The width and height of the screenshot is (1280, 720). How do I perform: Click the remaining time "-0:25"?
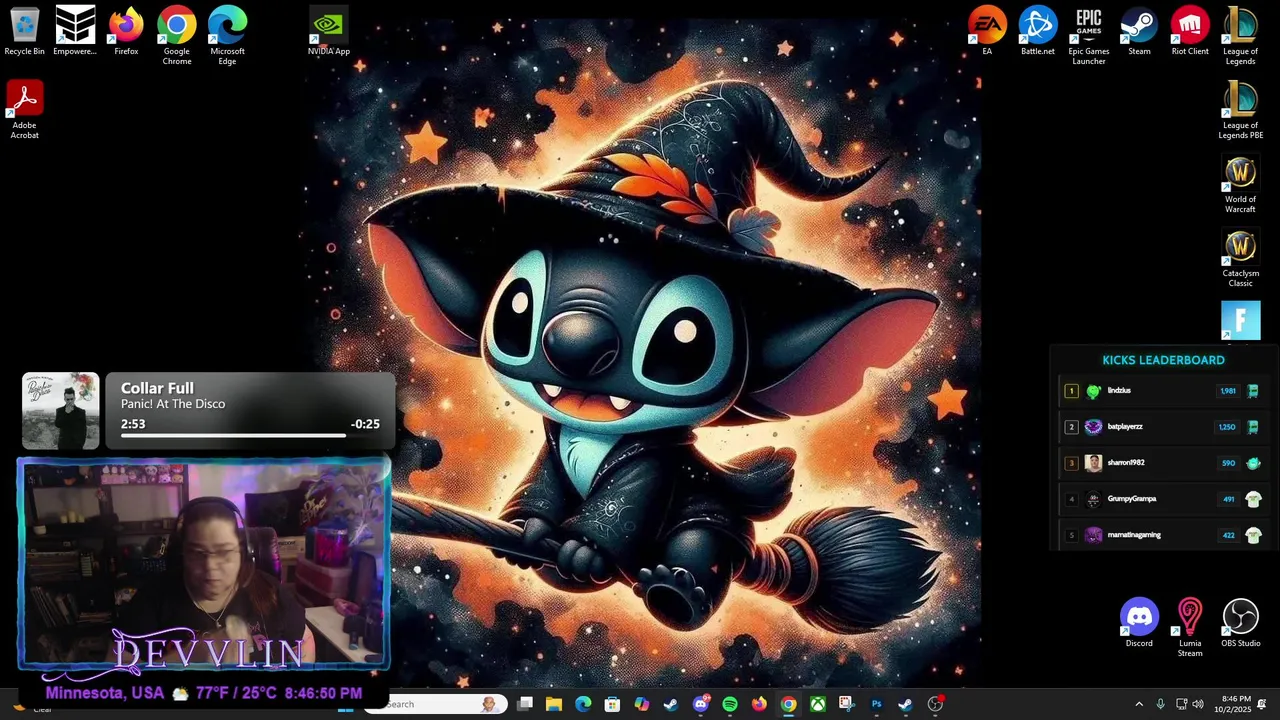(x=365, y=424)
